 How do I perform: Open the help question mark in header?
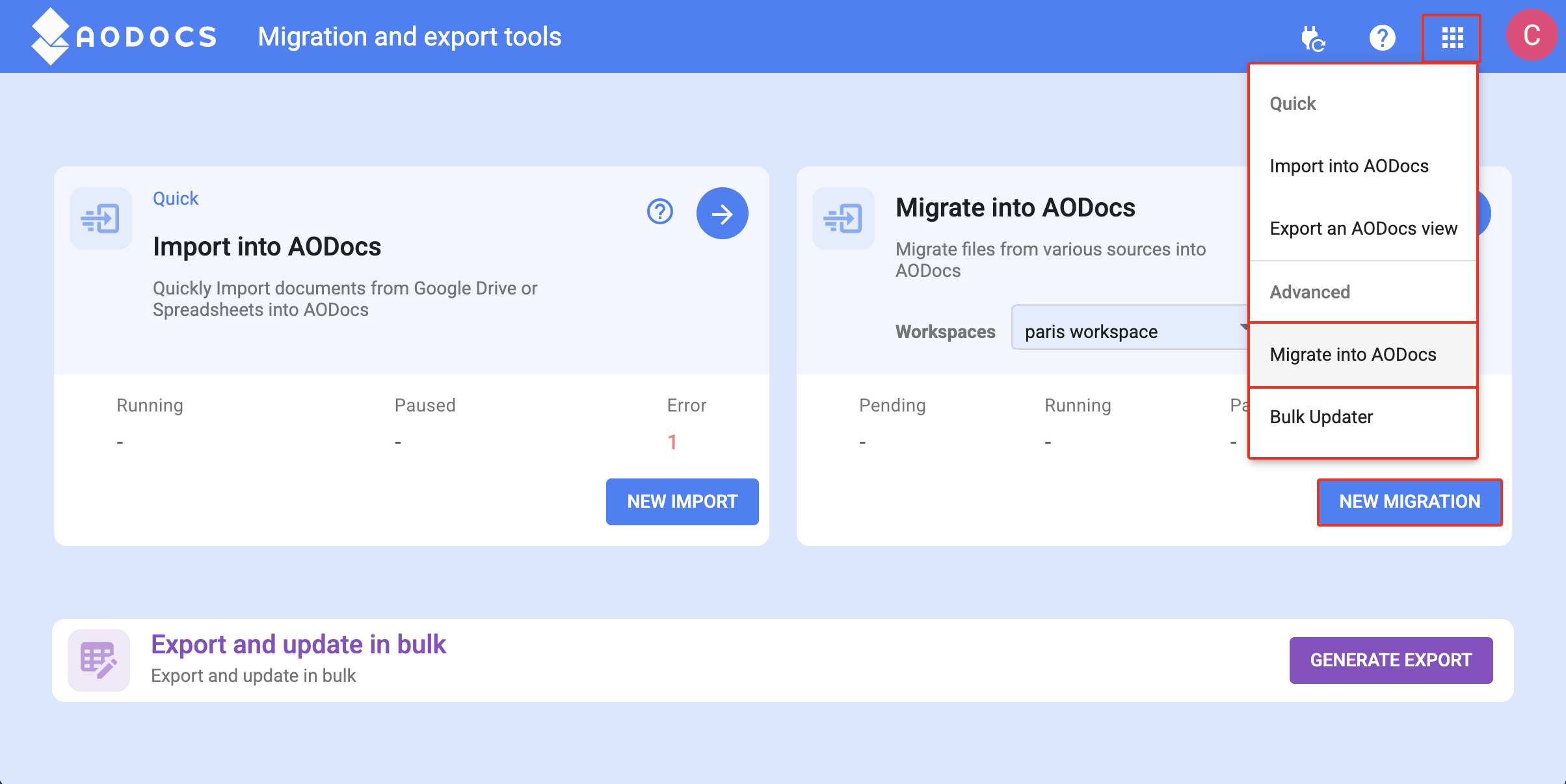(x=1382, y=38)
